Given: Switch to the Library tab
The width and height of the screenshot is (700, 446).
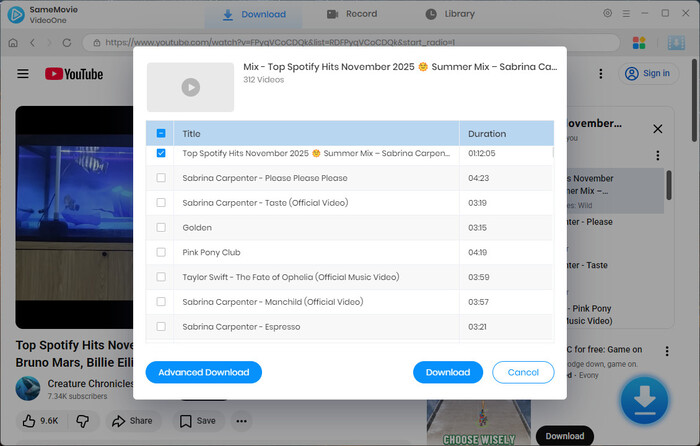Looking at the screenshot, I should 450,14.
